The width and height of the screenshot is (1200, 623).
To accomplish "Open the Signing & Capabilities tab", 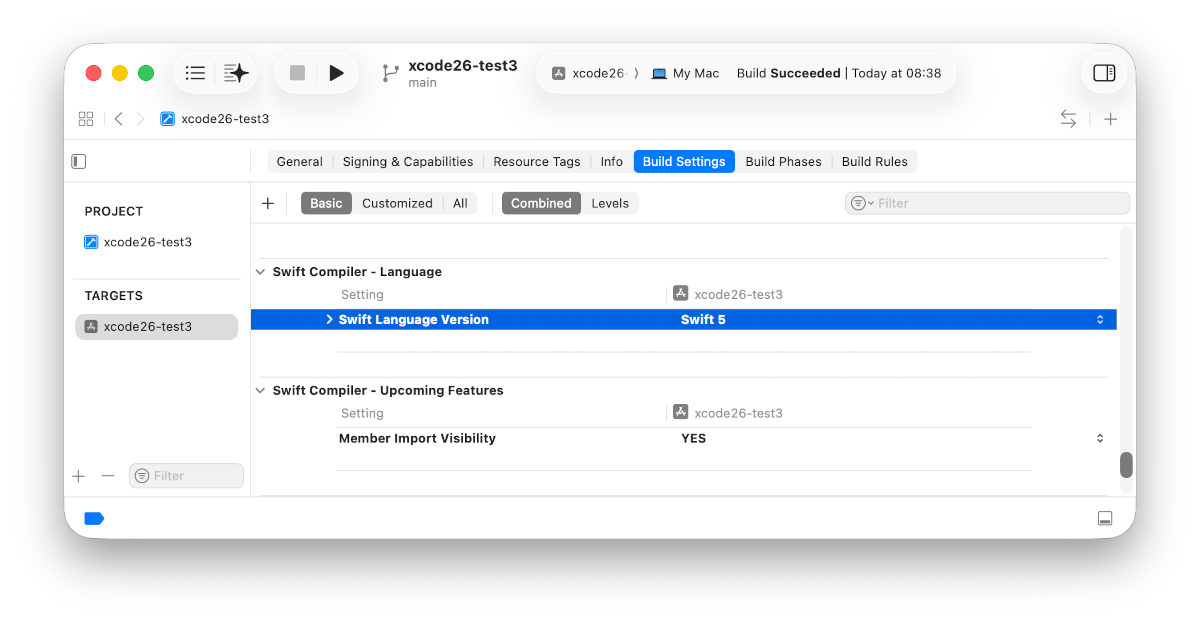I will click(408, 162).
